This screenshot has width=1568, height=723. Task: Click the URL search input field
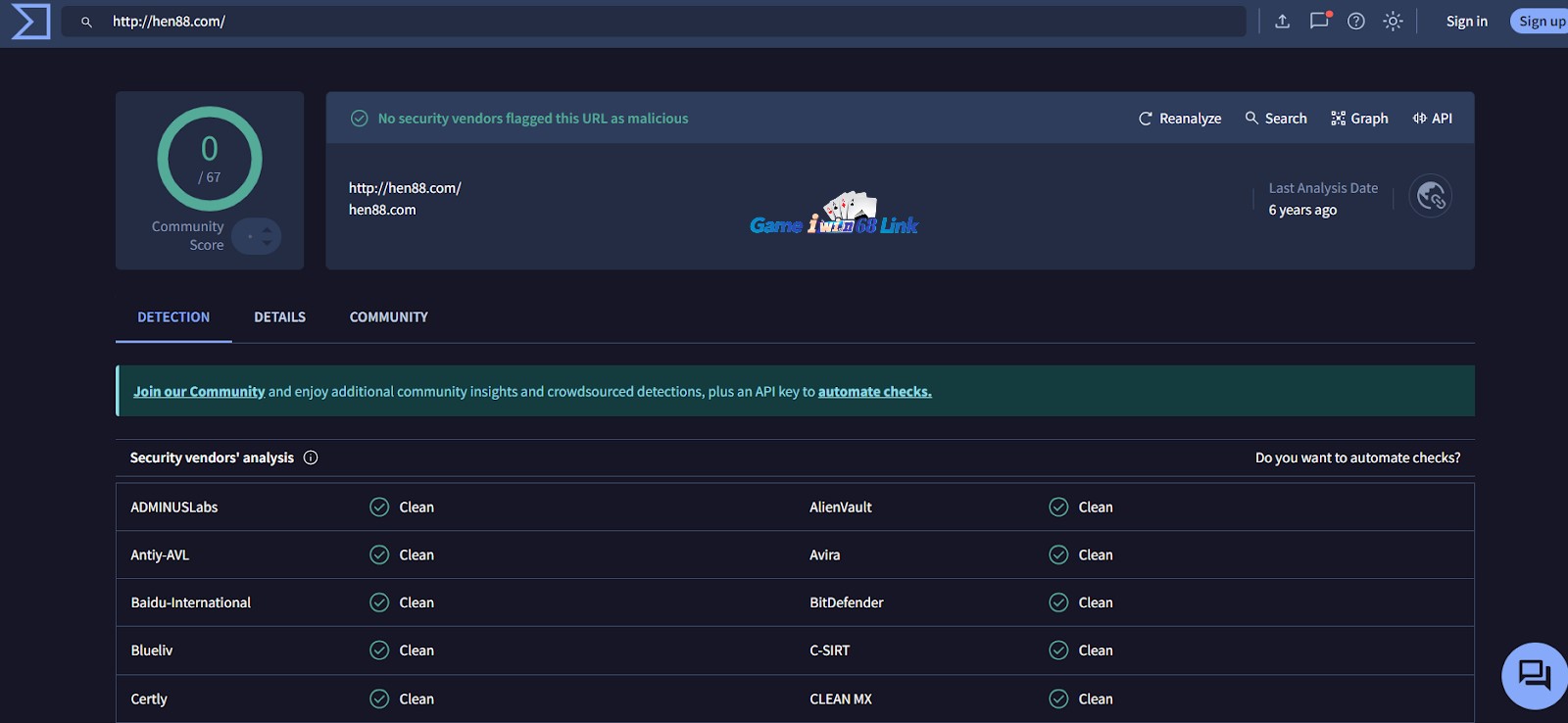coord(654,22)
